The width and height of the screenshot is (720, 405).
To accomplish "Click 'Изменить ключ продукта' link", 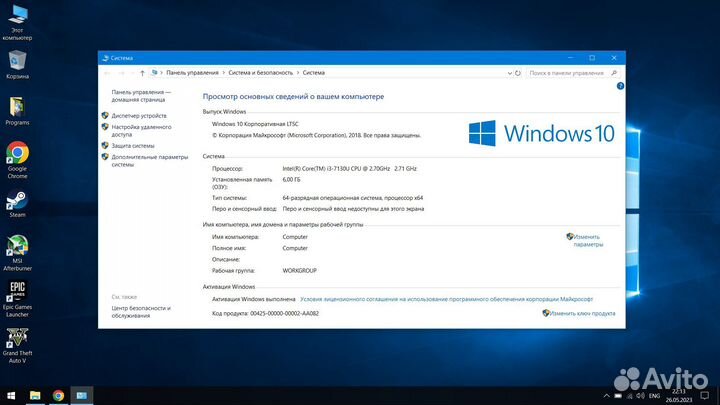I will point(582,313).
